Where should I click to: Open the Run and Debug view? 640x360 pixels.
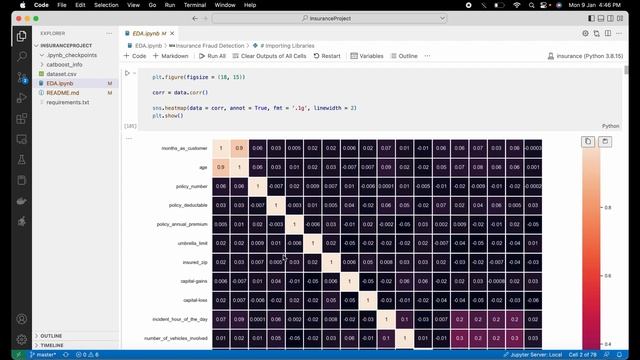[x=22, y=98]
